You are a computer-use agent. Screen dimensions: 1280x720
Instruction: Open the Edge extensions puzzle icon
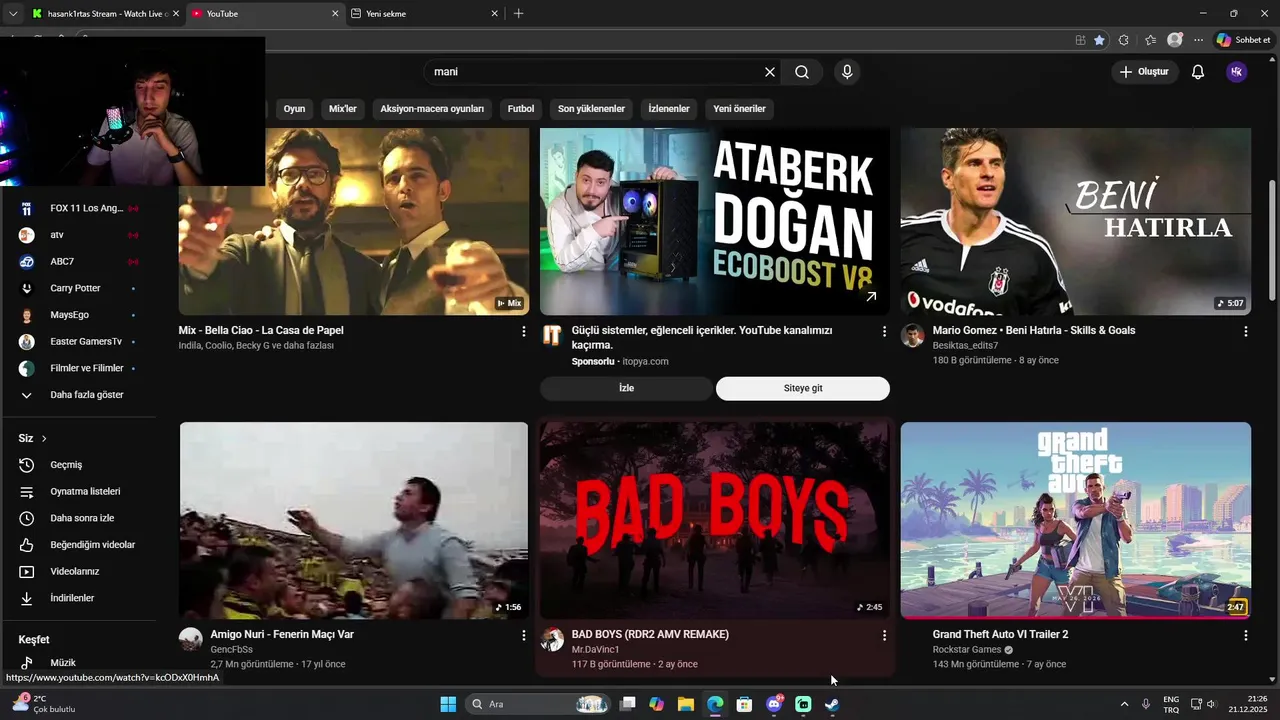click(1124, 40)
